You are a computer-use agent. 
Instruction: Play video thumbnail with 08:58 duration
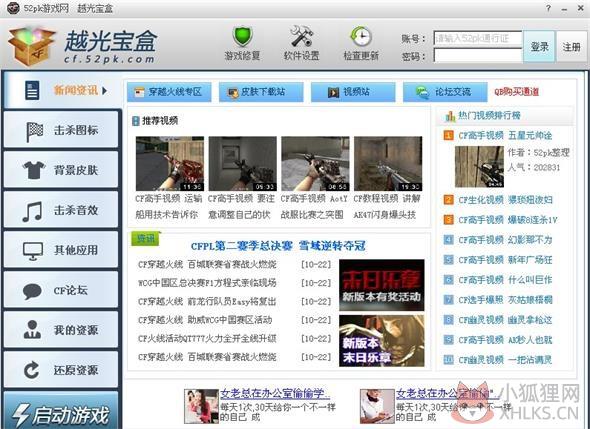pyautogui.click(x=315, y=164)
